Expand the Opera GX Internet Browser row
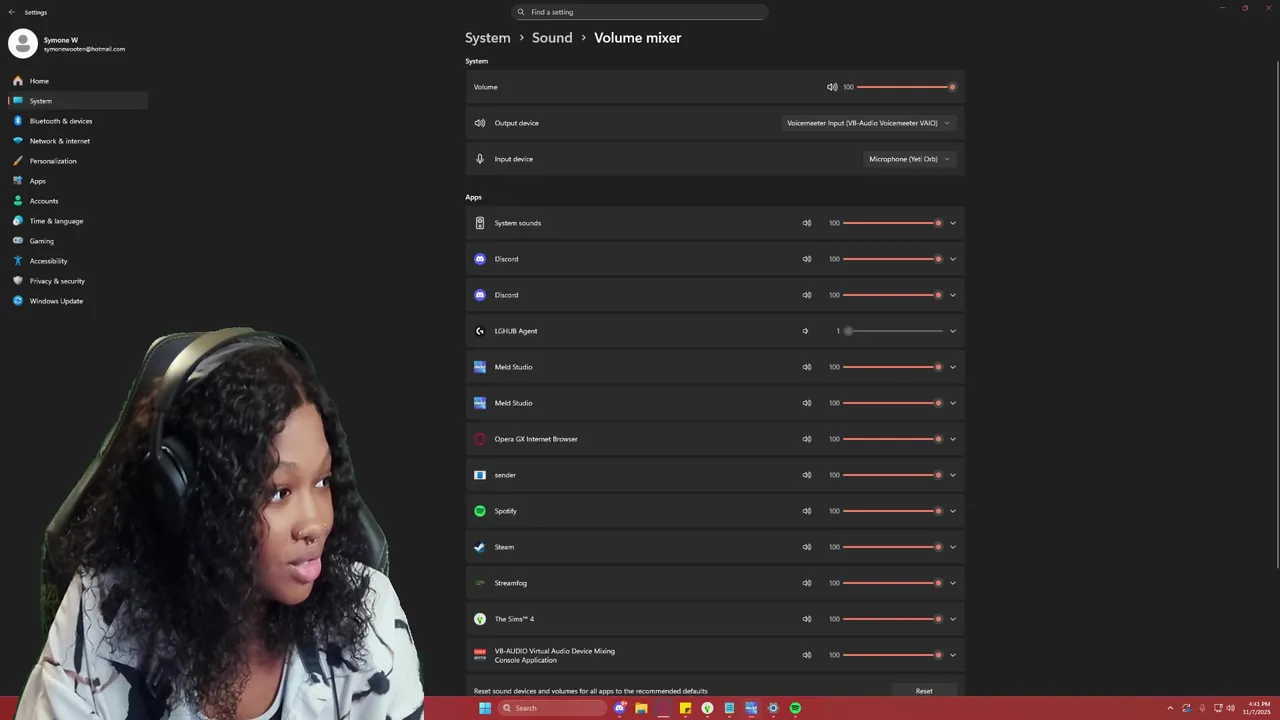 pyautogui.click(x=952, y=439)
